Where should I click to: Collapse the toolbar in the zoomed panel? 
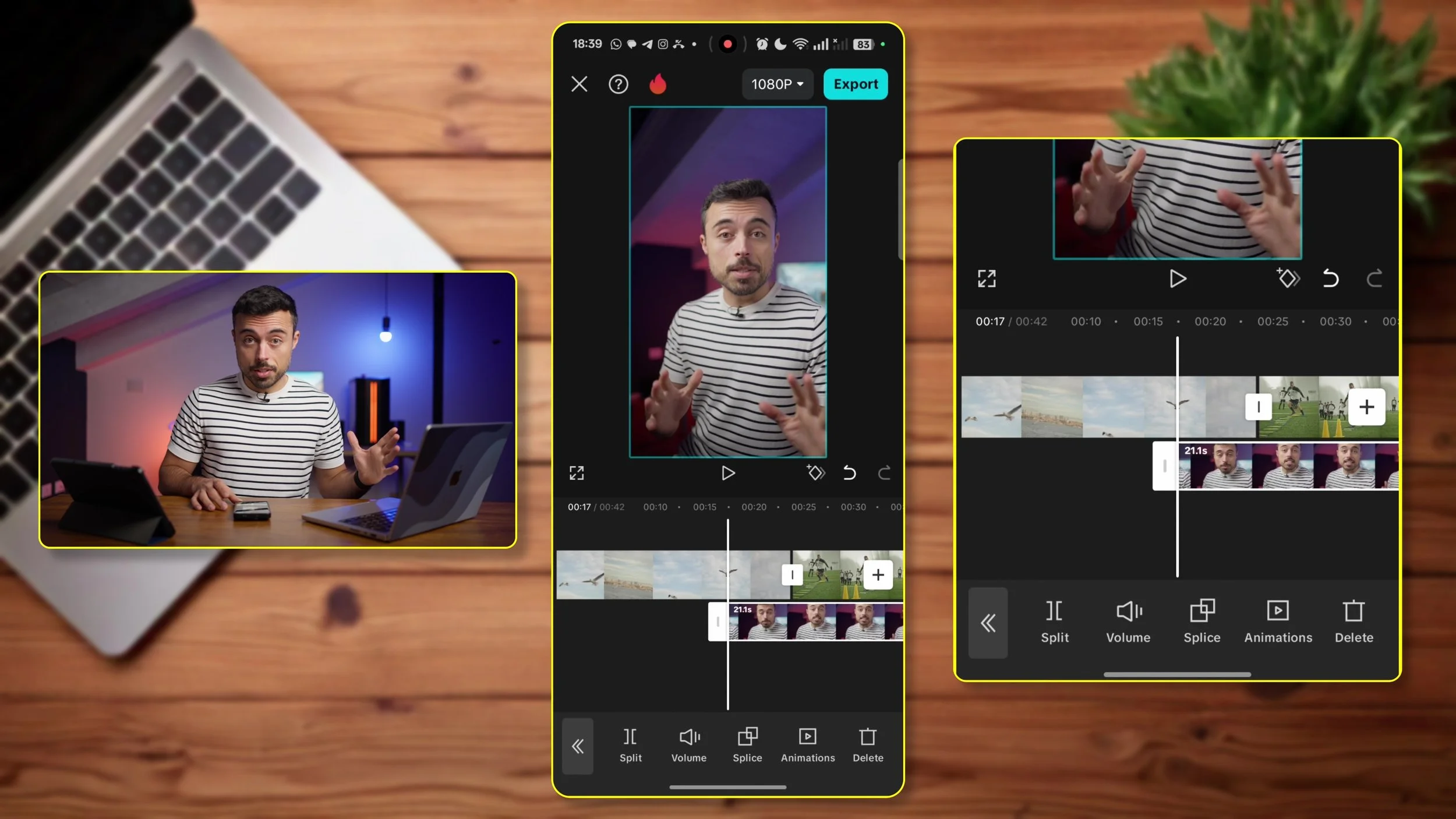(988, 623)
